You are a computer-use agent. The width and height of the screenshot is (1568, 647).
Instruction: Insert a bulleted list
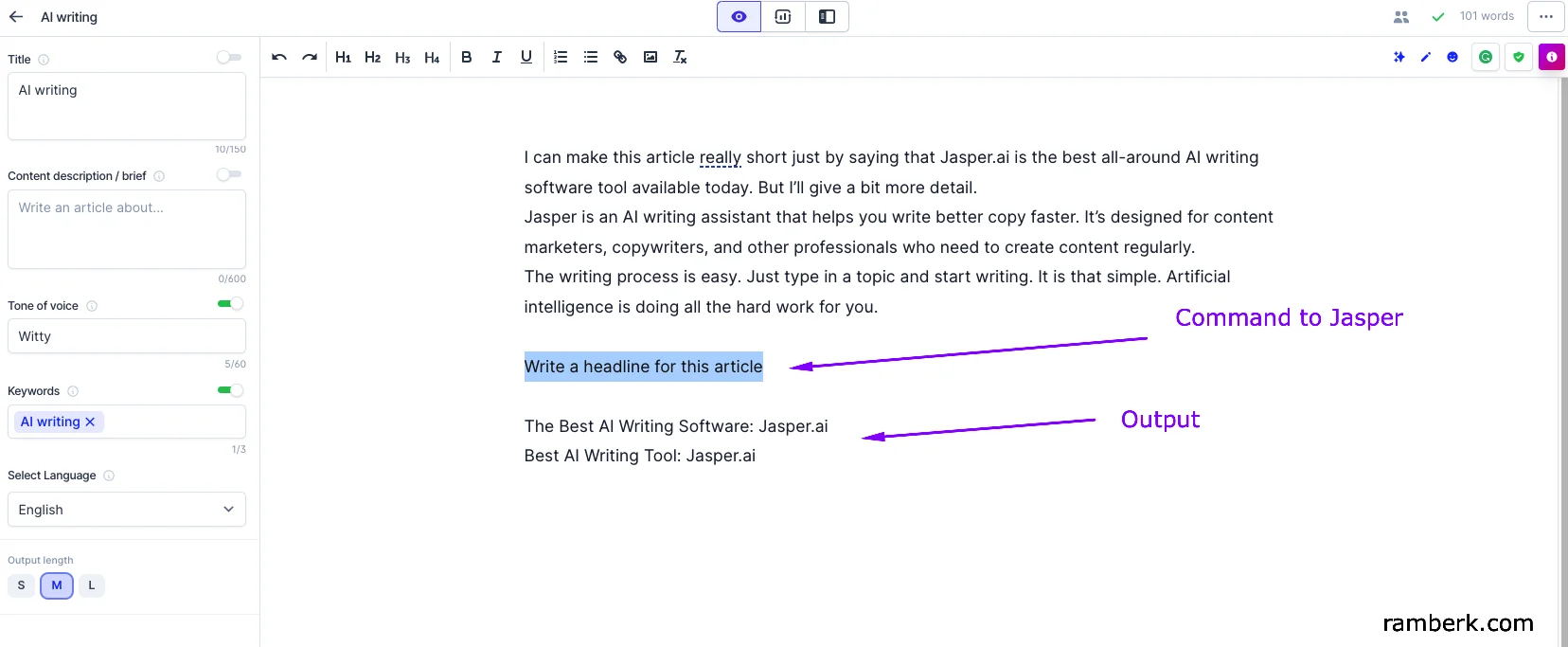591,58
